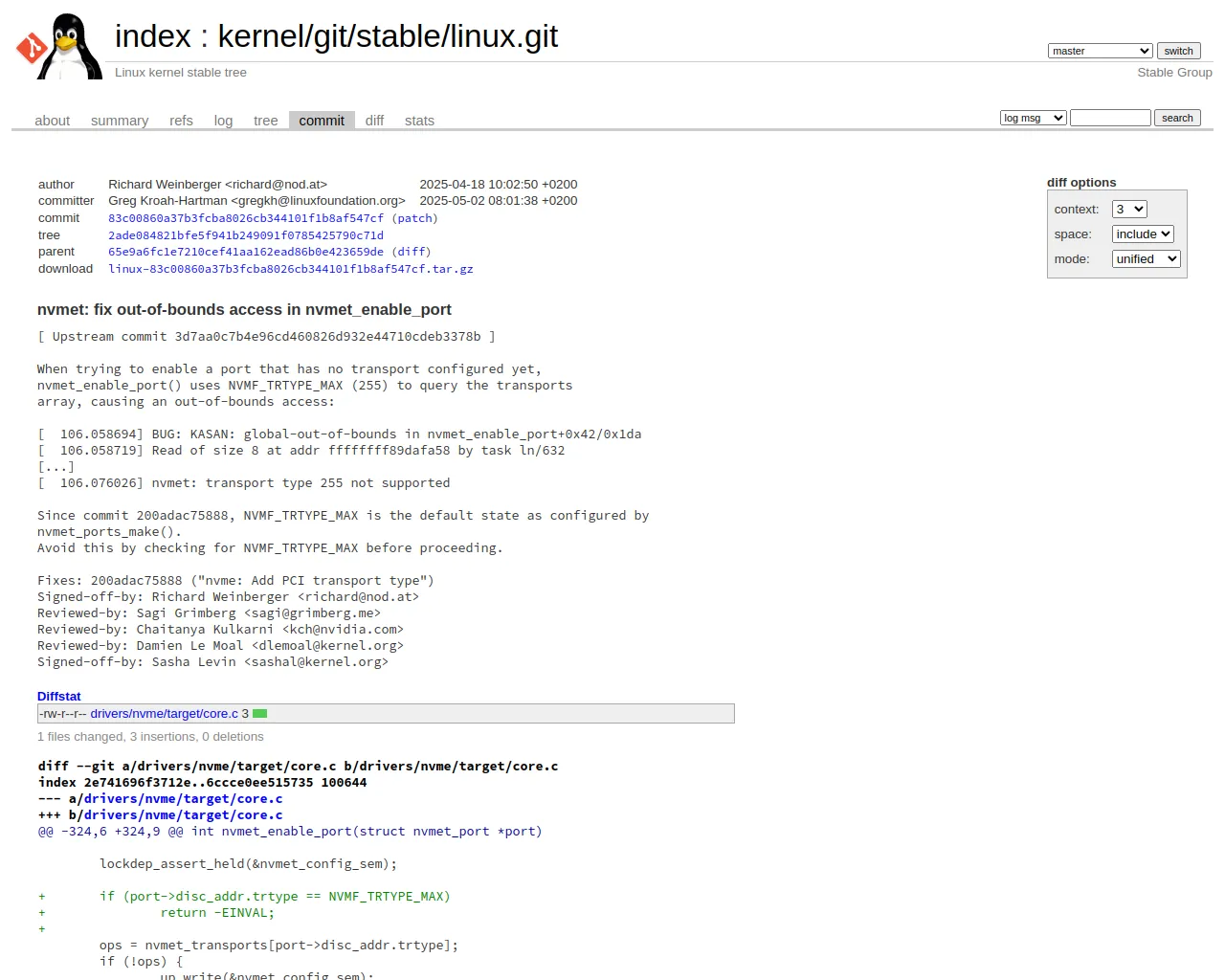Click the search button
Screen dimensions: 1225x980
pos(1177,118)
